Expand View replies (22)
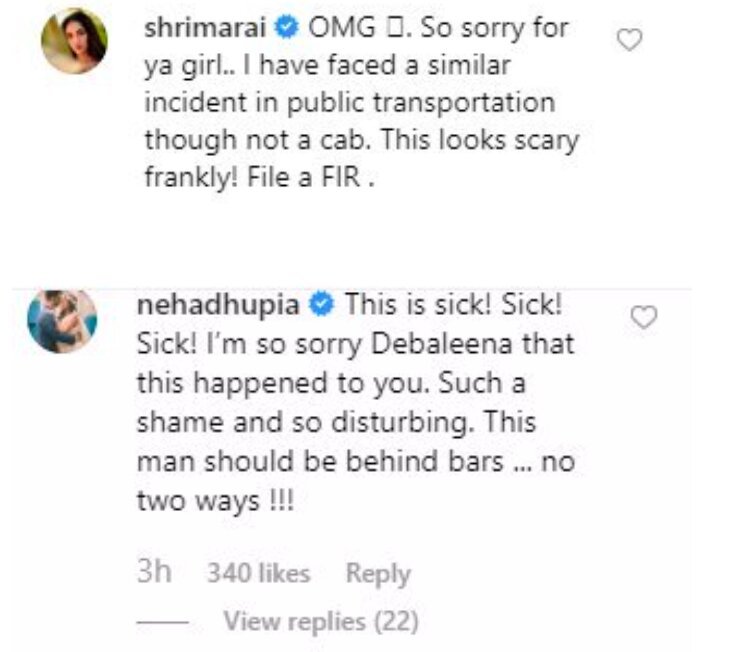Viewport: 733px width, 652px height. [320, 621]
